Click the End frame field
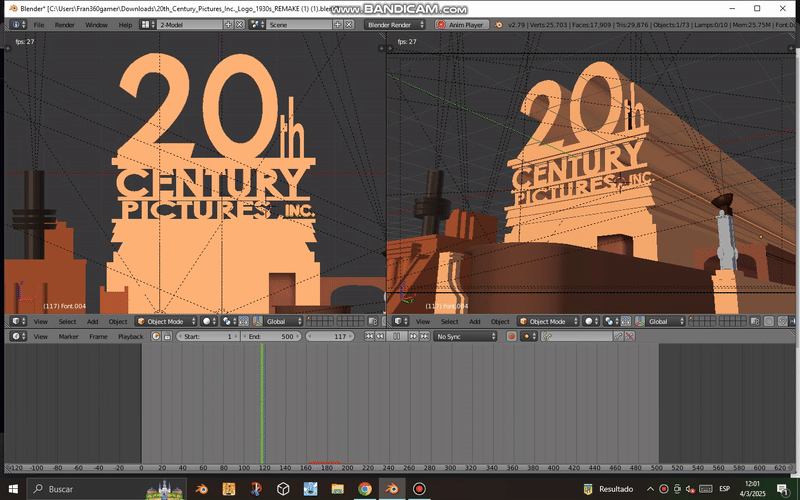800x500 pixels. point(271,336)
